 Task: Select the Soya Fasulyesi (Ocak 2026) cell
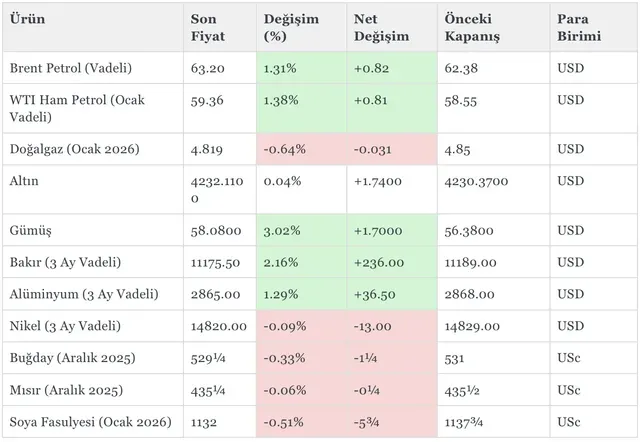(x=88, y=422)
